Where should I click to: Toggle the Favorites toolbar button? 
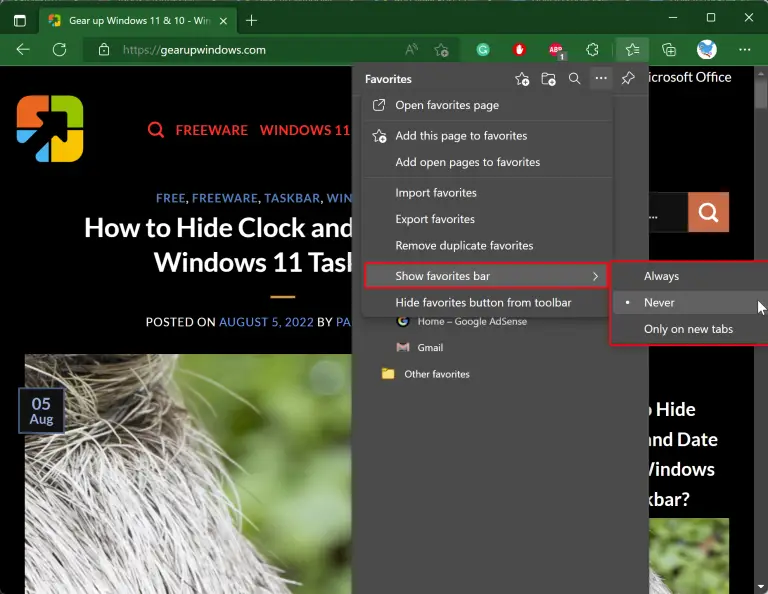pos(632,49)
